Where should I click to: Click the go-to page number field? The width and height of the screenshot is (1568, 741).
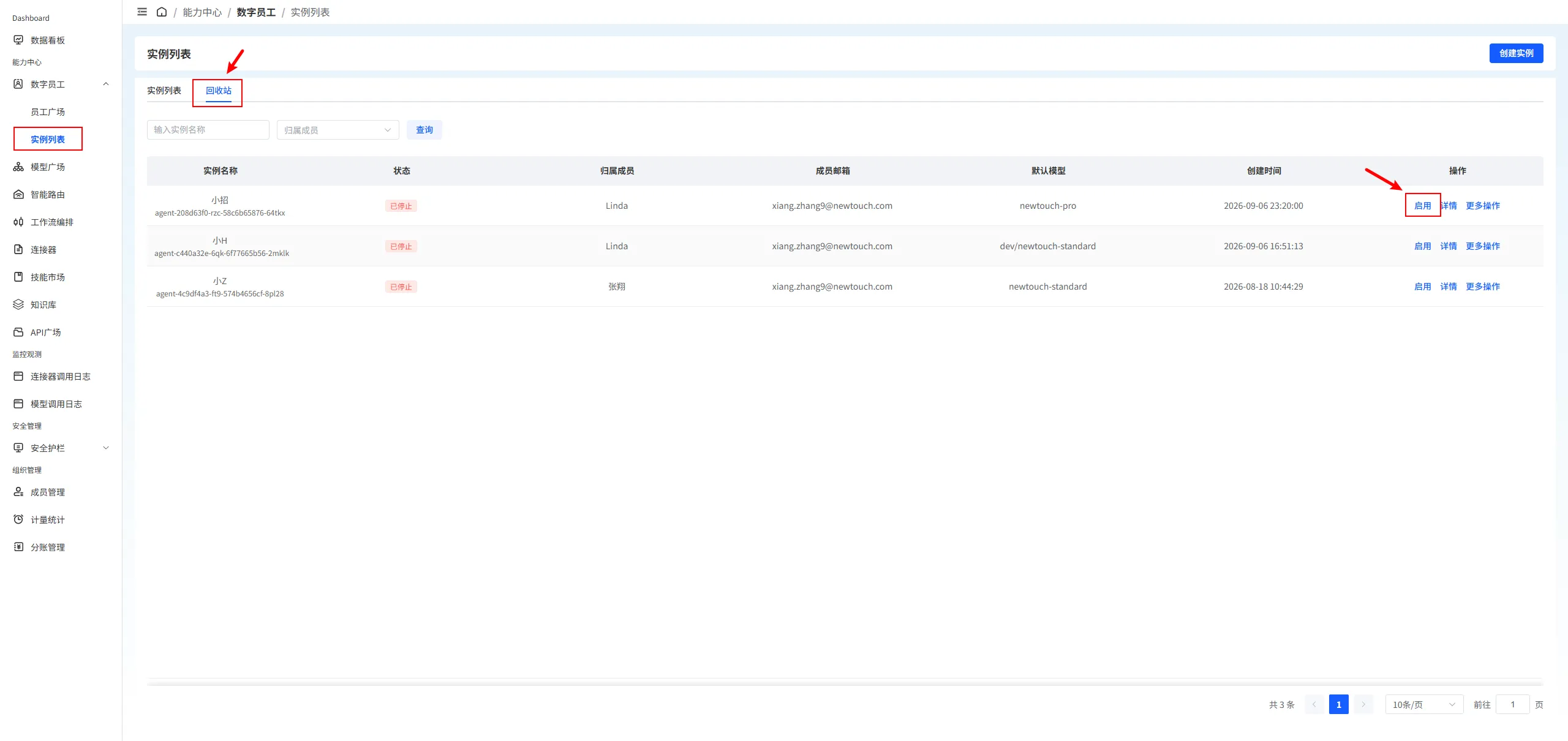coord(1513,704)
